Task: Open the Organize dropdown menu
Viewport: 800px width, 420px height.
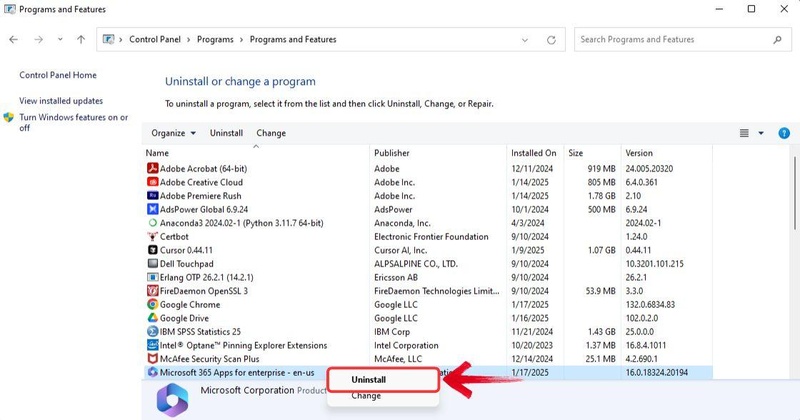Action: [173, 133]
